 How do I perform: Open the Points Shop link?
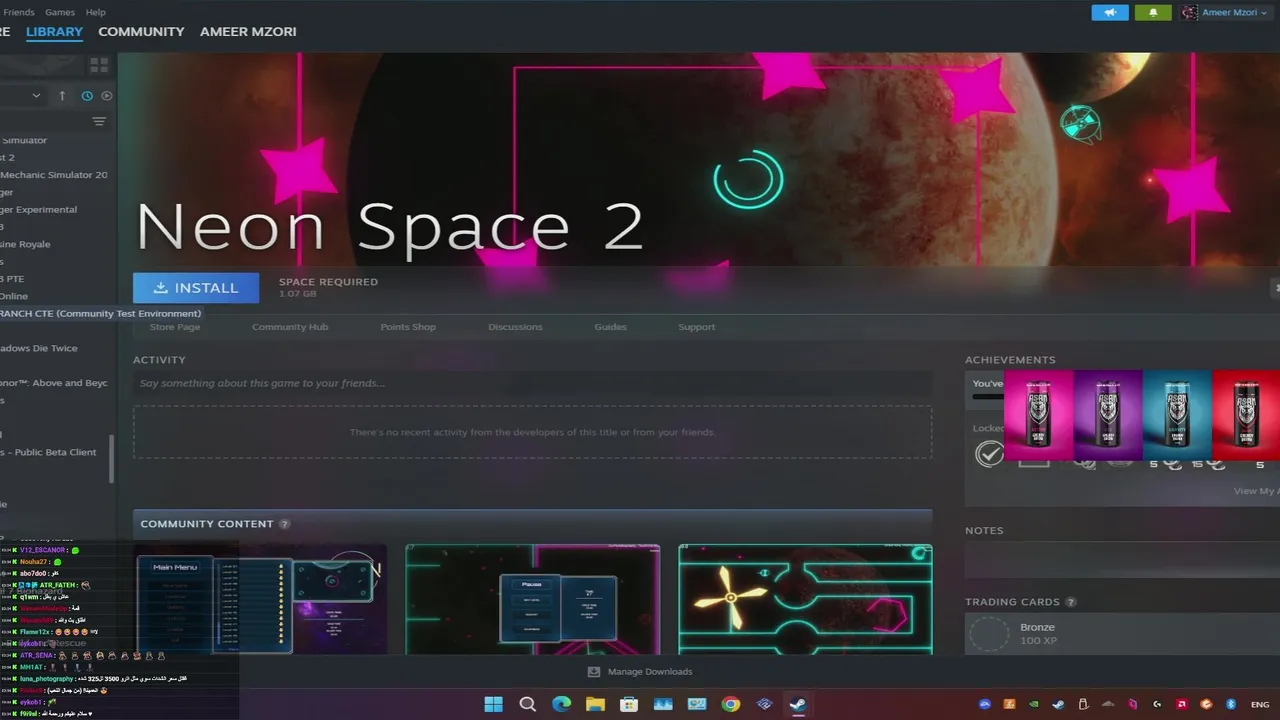(408, 327)
